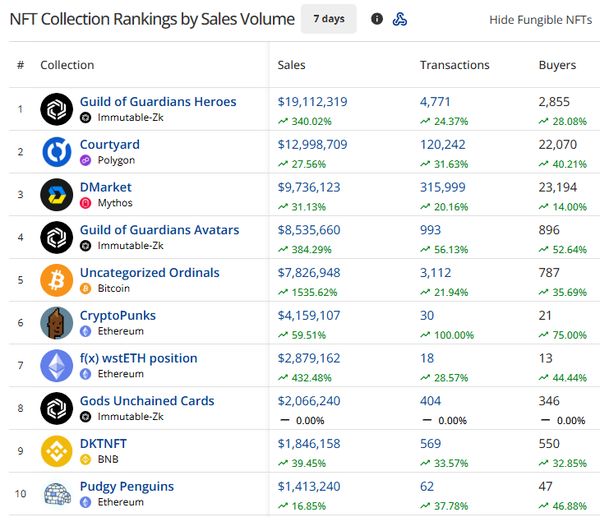Open Uncategorized Ordinals collection link

point(150,272)
